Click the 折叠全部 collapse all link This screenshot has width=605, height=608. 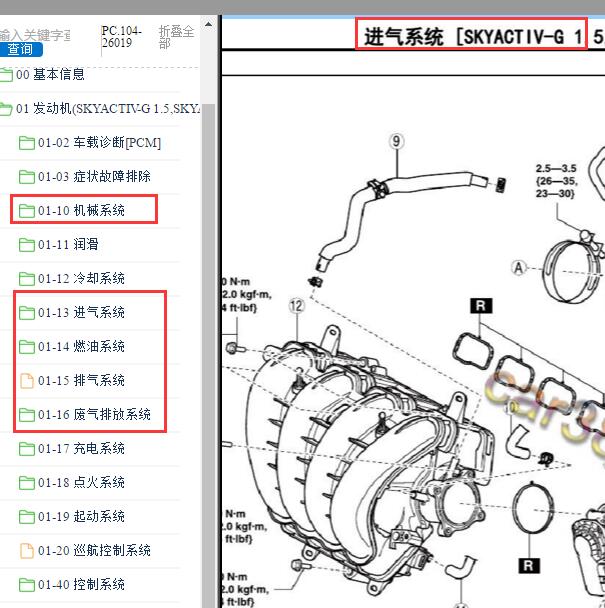pos(176,37)
